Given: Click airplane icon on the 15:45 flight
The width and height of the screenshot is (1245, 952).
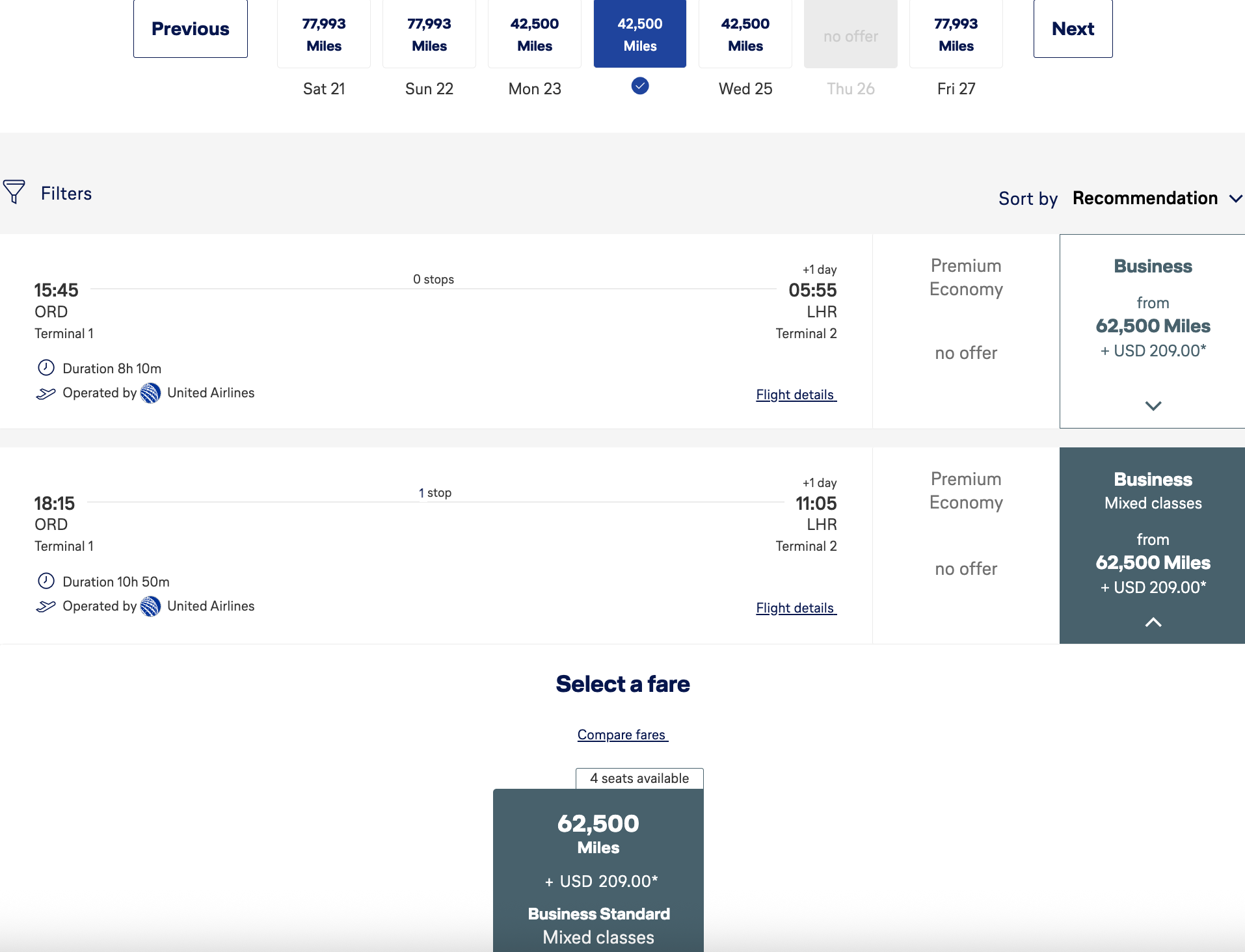Looking at the screenshot, I should pos(46,393).
